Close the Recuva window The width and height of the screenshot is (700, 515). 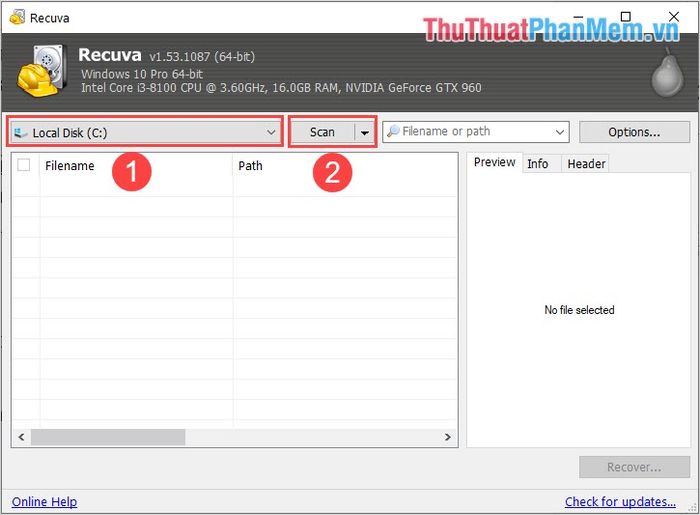click(x=674, y=17)
